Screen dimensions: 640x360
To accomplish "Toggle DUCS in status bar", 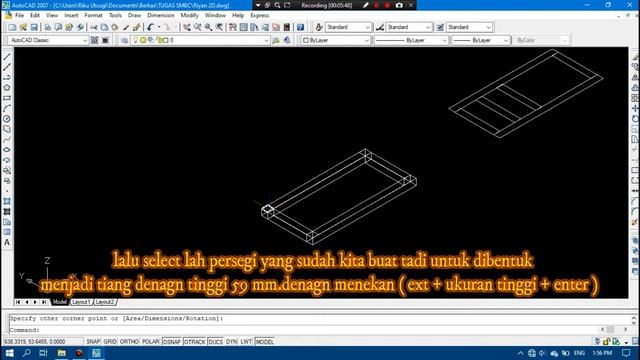I will point(216,342).
